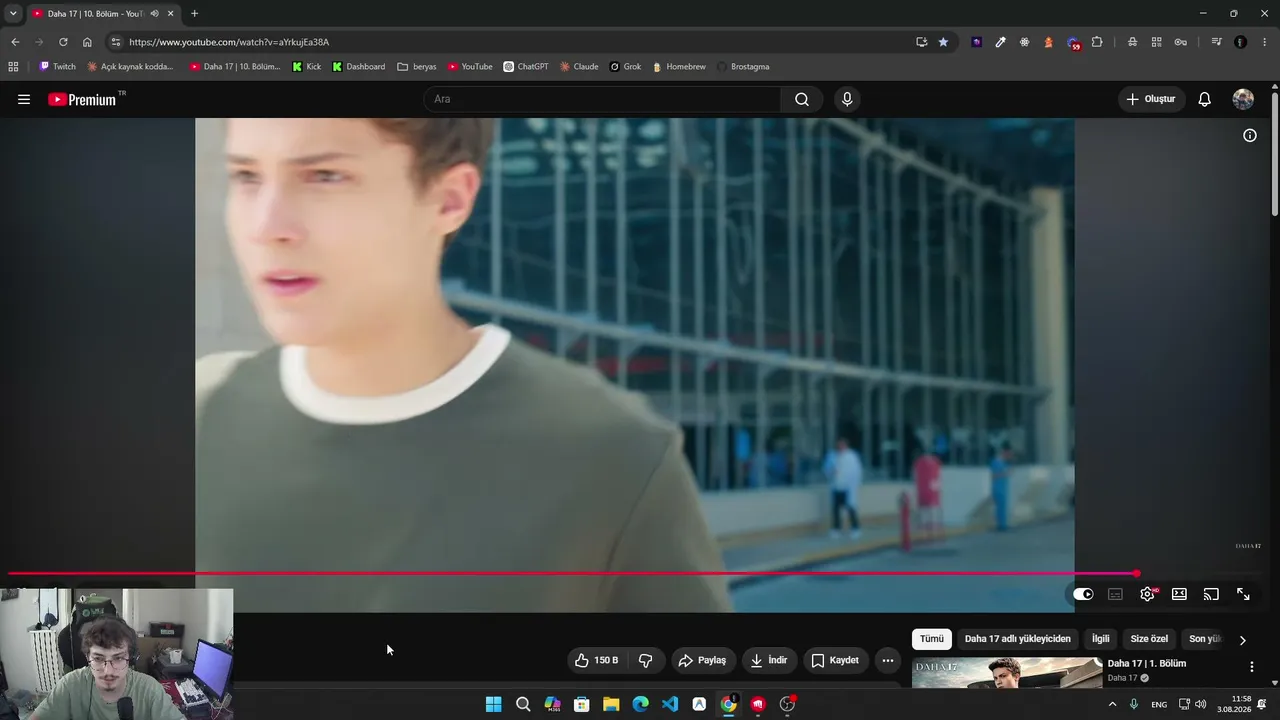Reload the page
The height and width of the screenshot is (720, 1280).
(x=63, y=42)
